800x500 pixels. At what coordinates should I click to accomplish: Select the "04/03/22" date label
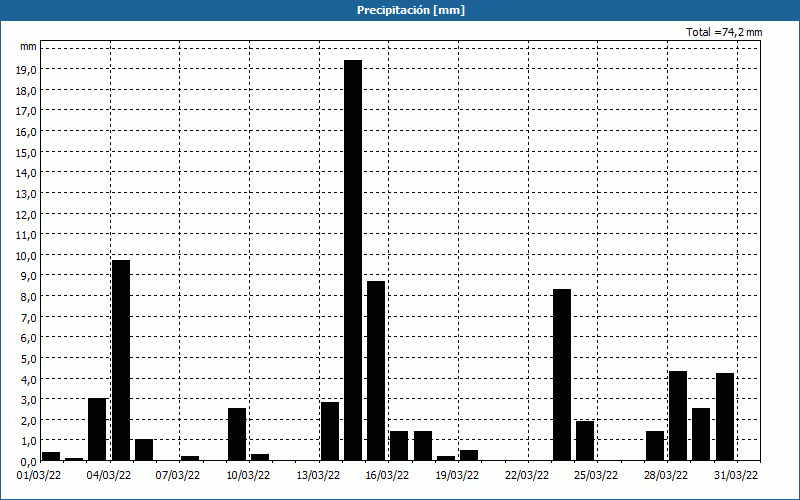109,475
